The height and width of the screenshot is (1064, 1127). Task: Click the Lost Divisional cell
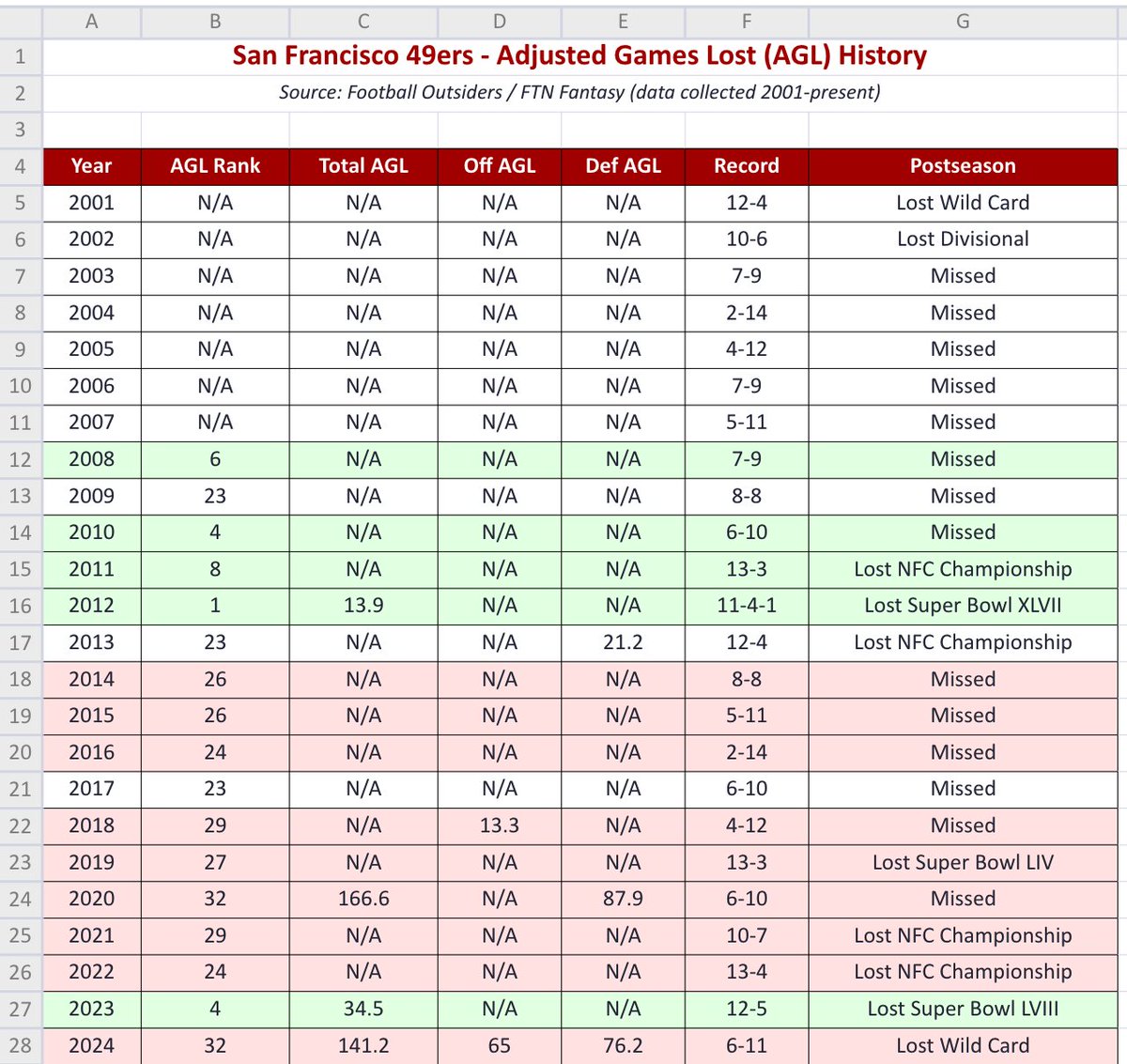(x=963, y=239)
